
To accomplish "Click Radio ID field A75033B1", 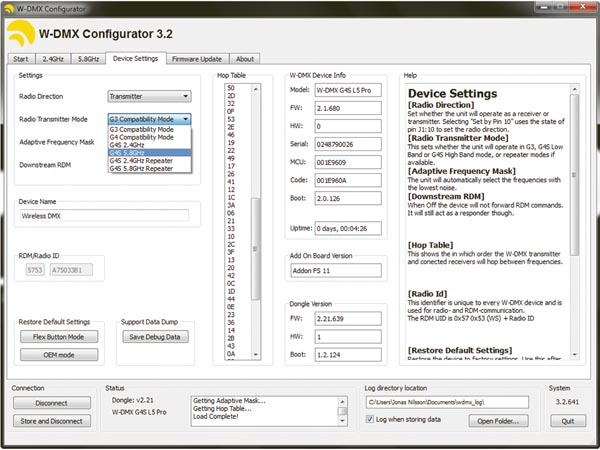I will pyautogui.click(x=71, y=270).
